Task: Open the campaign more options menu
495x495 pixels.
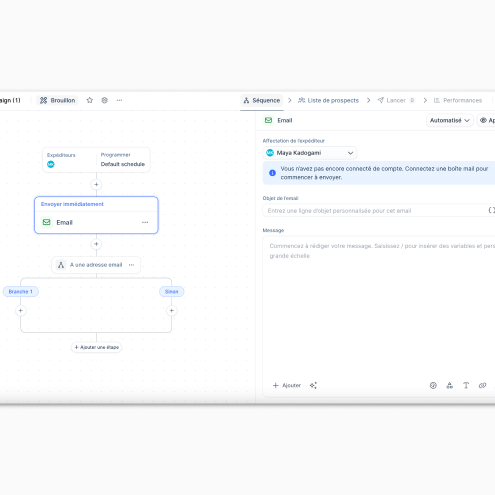Action: point(119,100)
